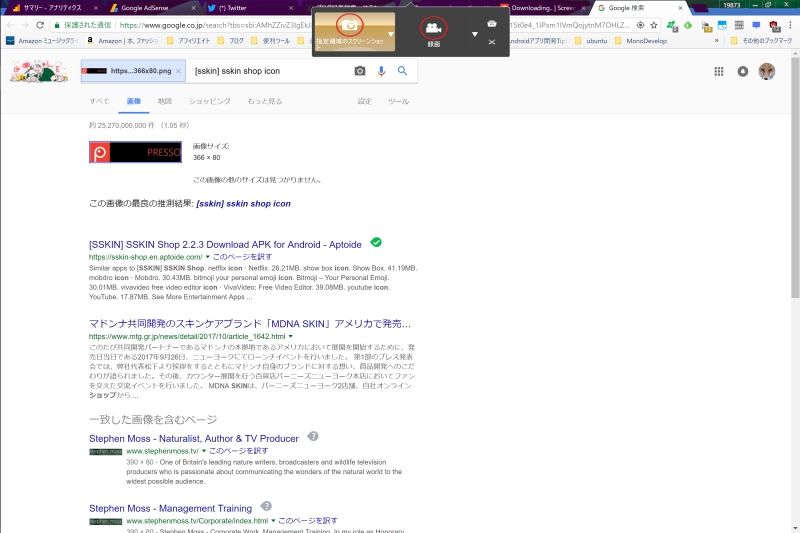Open dropdown arrow beside screenshot camera button
This screenshot has height=533, width=800.
pyautogui.click(x=391, y=34)
